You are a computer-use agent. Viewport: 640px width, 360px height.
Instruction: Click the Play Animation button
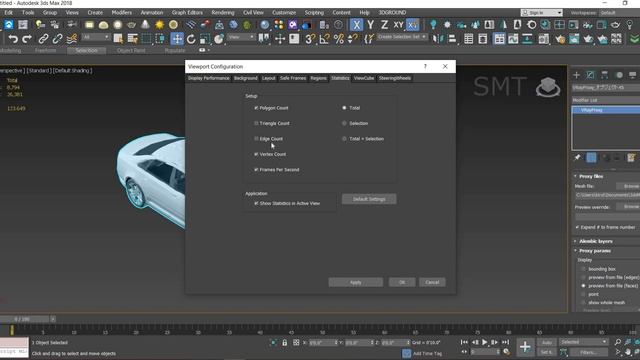(x=484, y=342)
